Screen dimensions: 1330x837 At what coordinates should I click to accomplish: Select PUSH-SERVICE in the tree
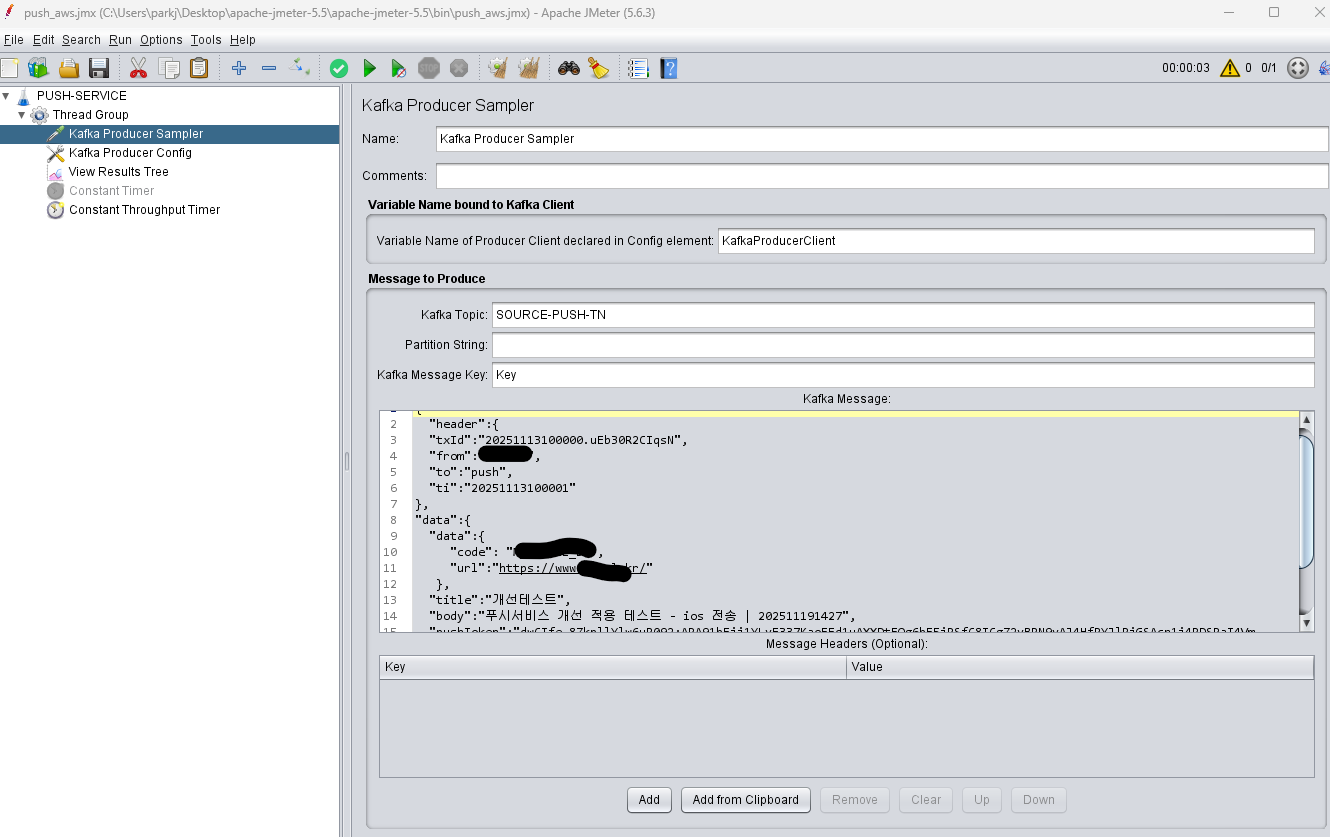point(81,96)
